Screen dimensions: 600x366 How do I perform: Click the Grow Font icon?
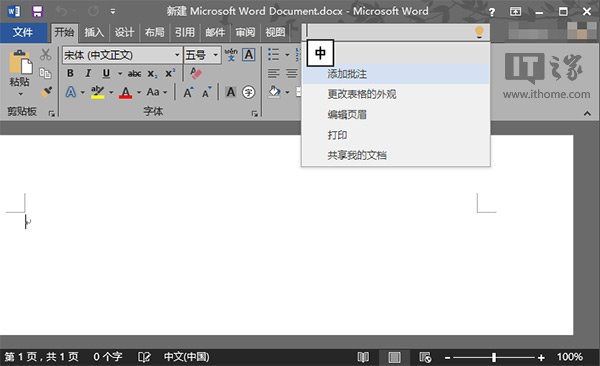coord(188,92)
